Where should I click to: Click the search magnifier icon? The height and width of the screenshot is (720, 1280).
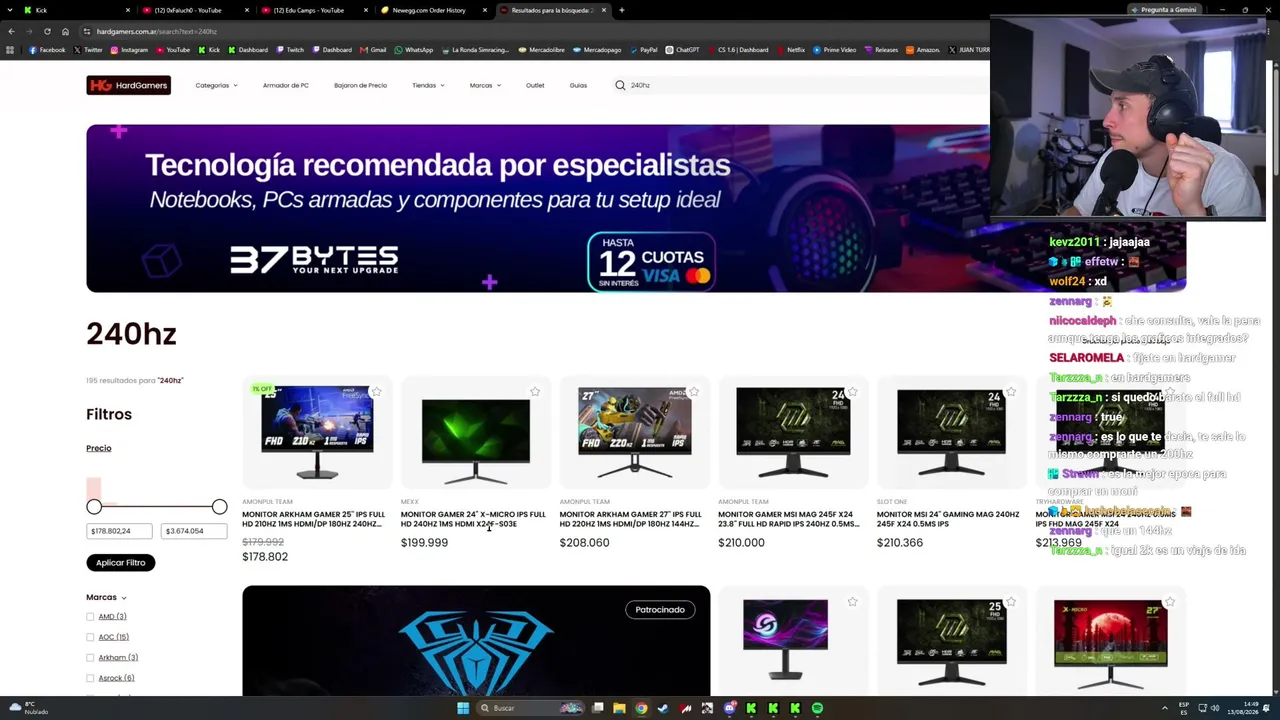pyautogui.click(x=620, y=85)
